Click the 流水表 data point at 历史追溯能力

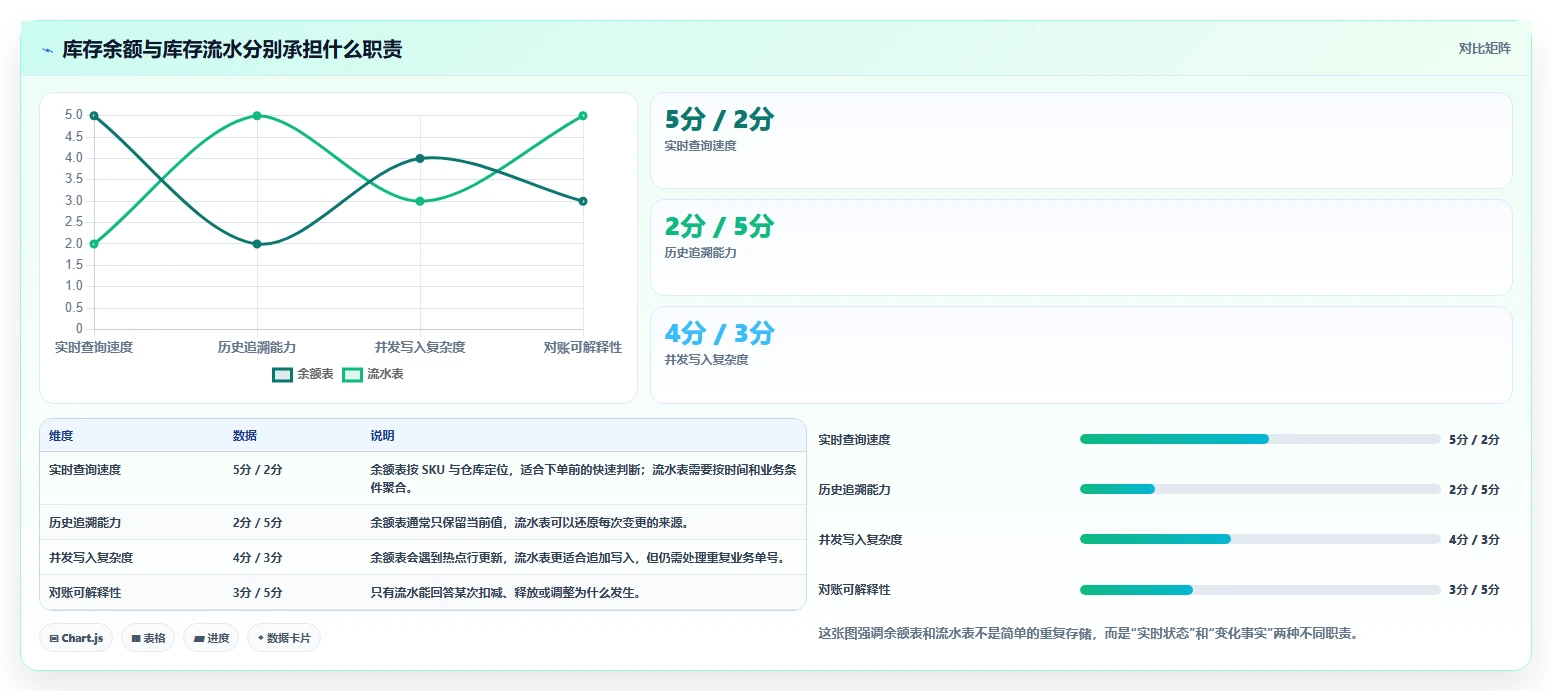pyautogui.click(x=257, y=116)
